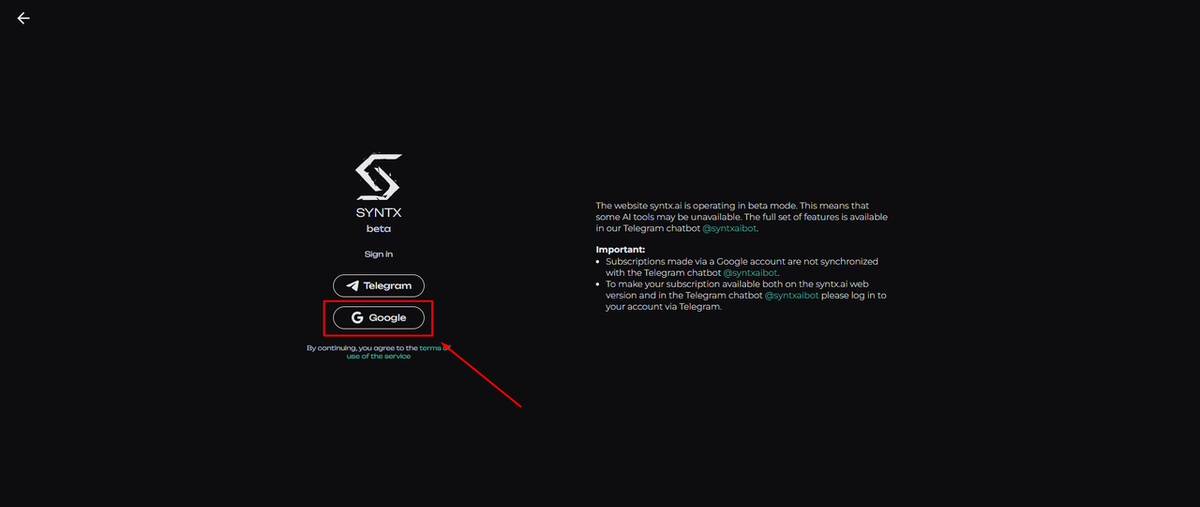Click the 'beta' label under SYNTX
Screen dimensions: 1200x507
coord(379,229)
